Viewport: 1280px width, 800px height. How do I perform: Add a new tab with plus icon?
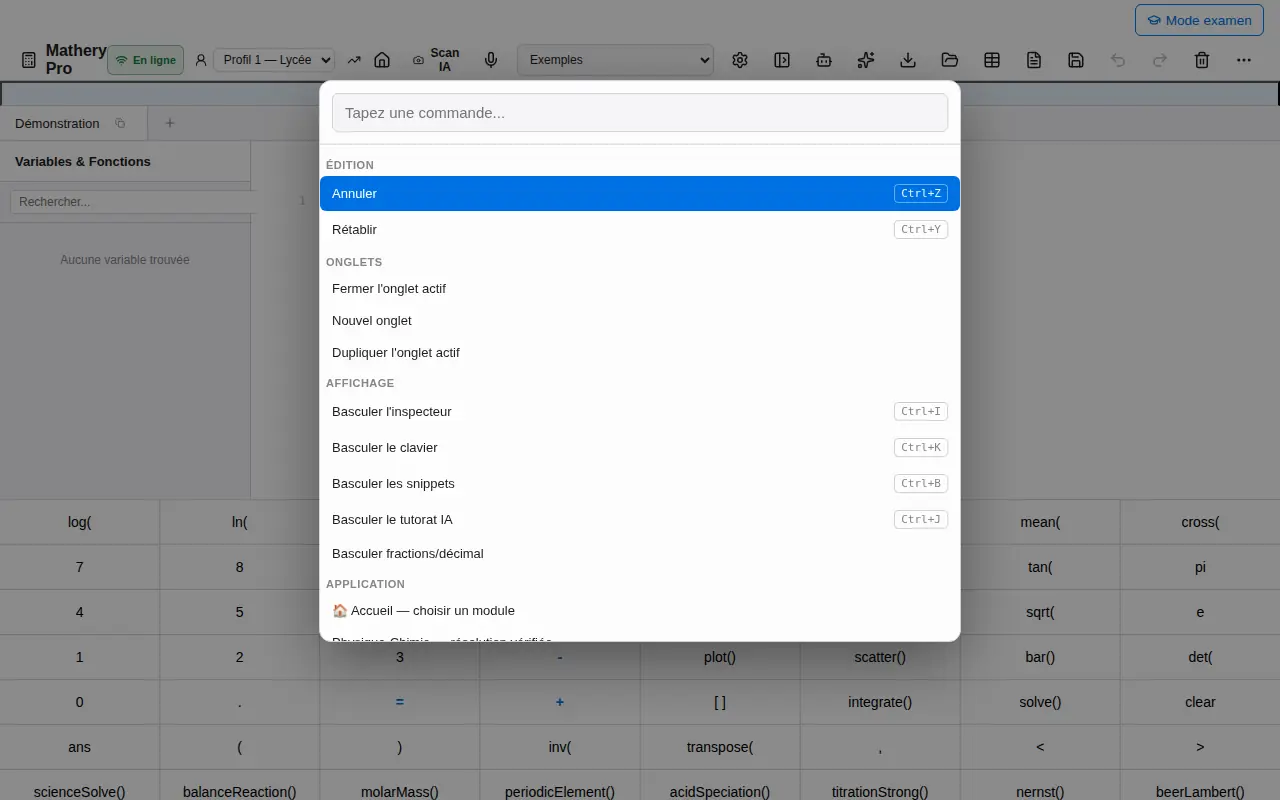(x=170, y=124)
